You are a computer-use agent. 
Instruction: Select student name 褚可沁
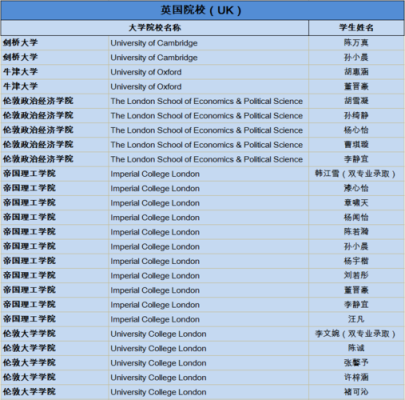click(x=356, y=392)
